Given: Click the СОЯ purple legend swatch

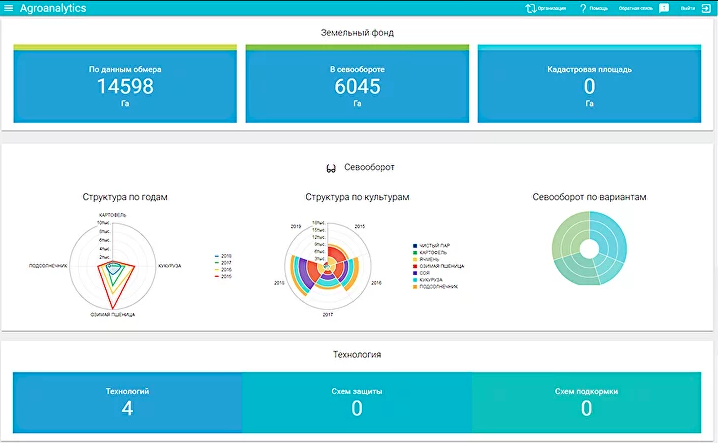Looking at the screenshot, I should pyautogui.click(x=415, y=273).
